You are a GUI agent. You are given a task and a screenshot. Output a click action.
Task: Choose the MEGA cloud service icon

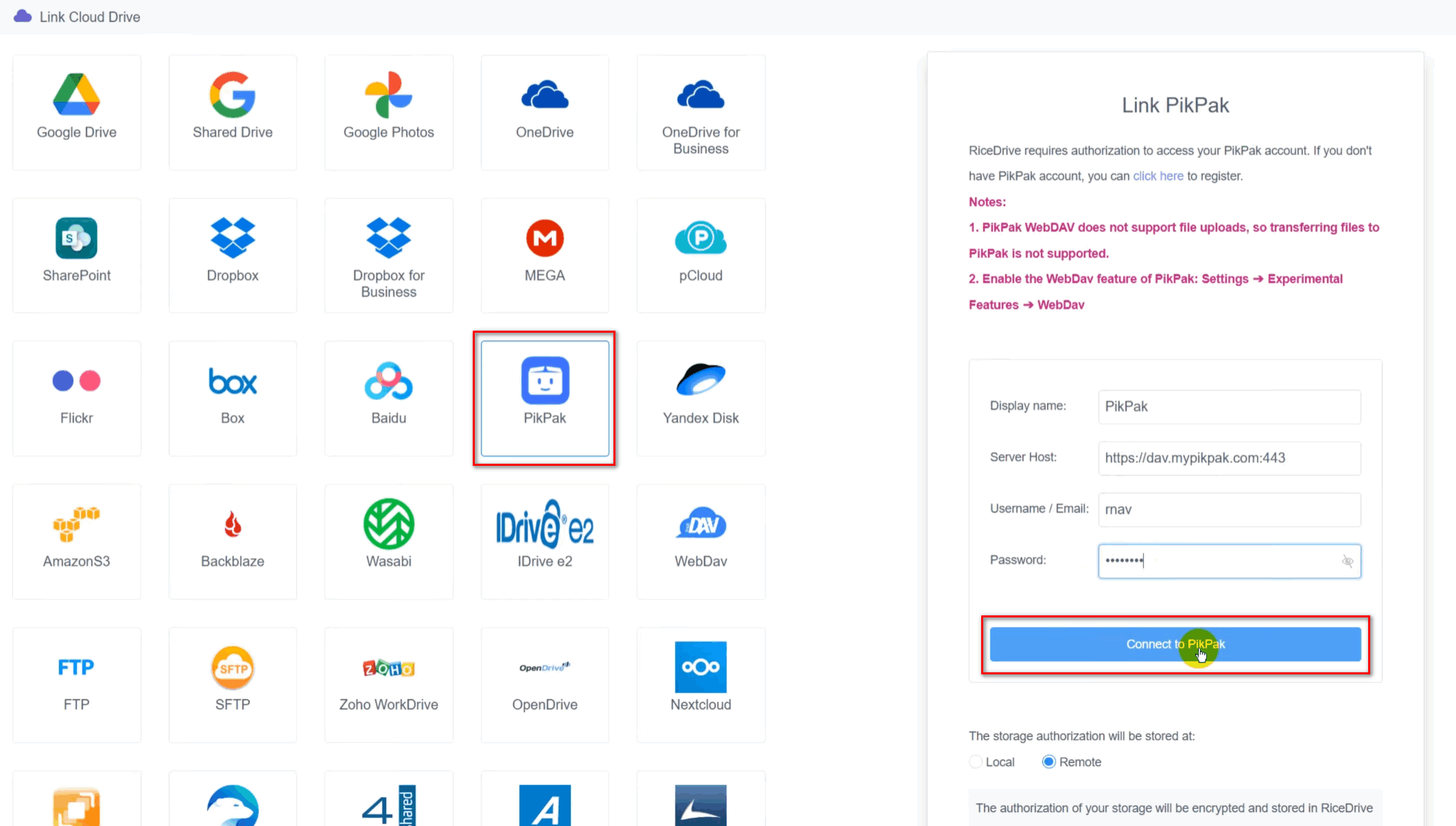[545, 237]
